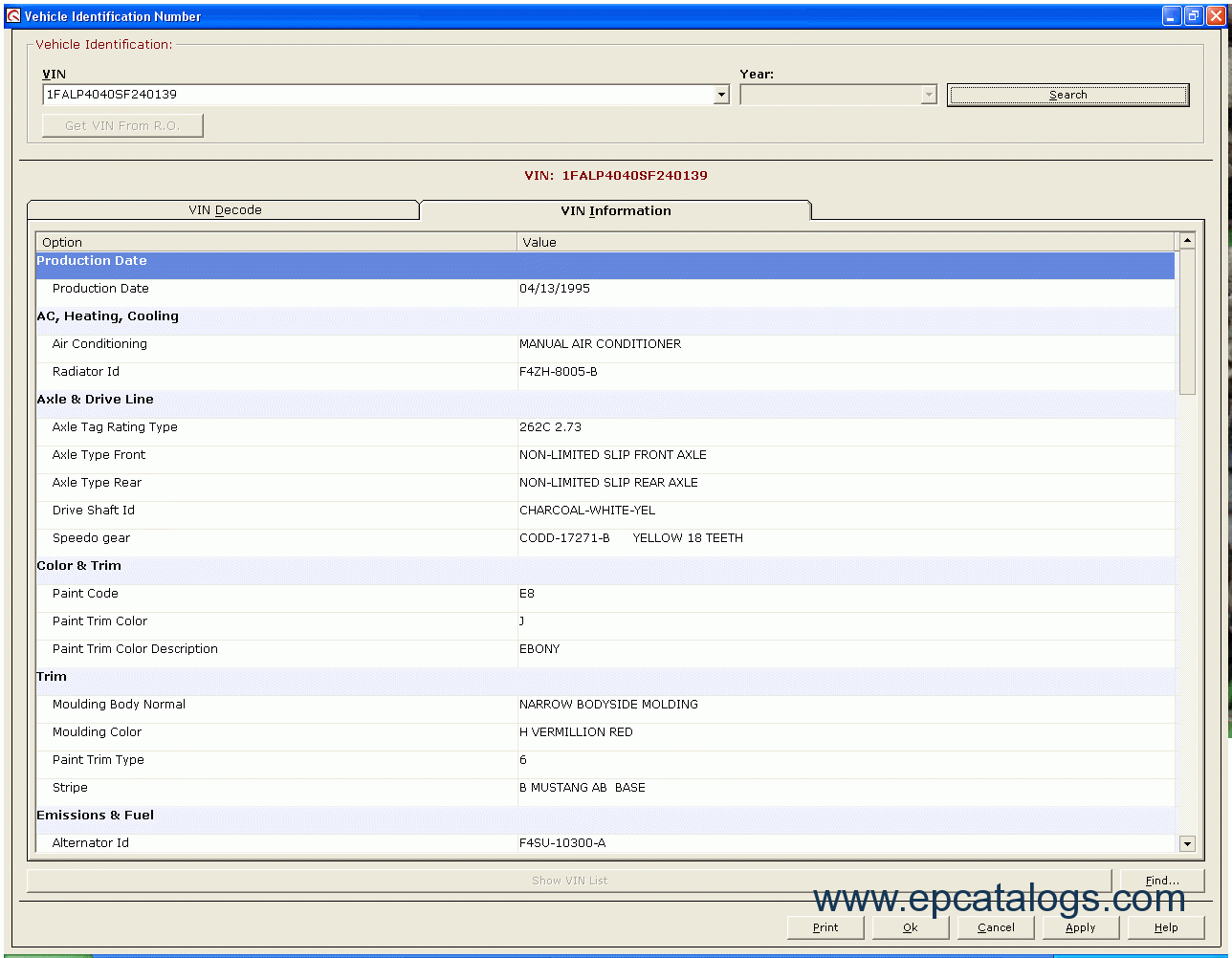This screenshot has width=1232, height=958.
Task: Select the Production Date header row
Action: tap(605, 261)
